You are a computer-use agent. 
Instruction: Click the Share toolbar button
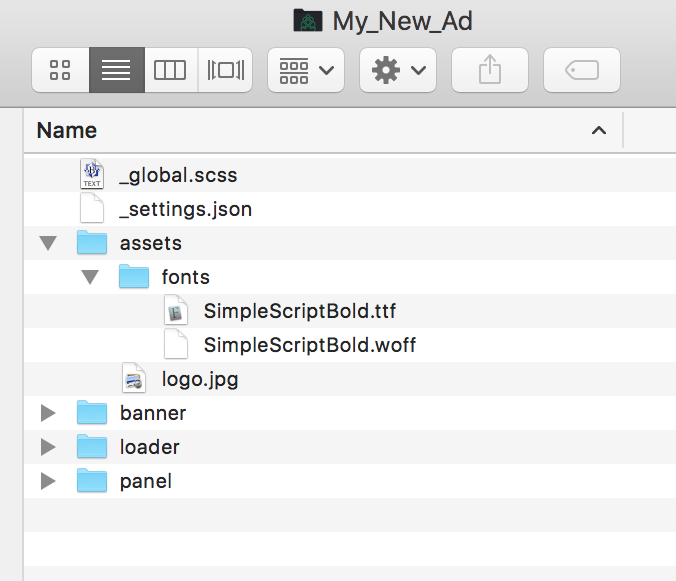(490, 70)
